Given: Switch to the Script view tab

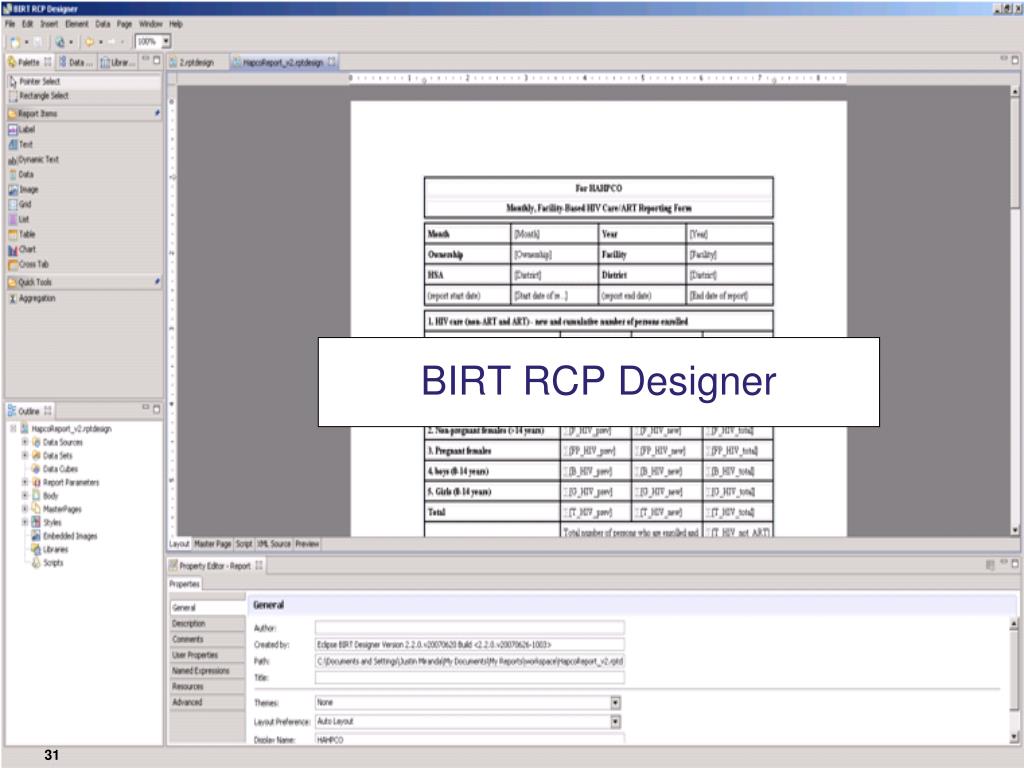Looking at the screenshot, I should (x=244, y=544).
